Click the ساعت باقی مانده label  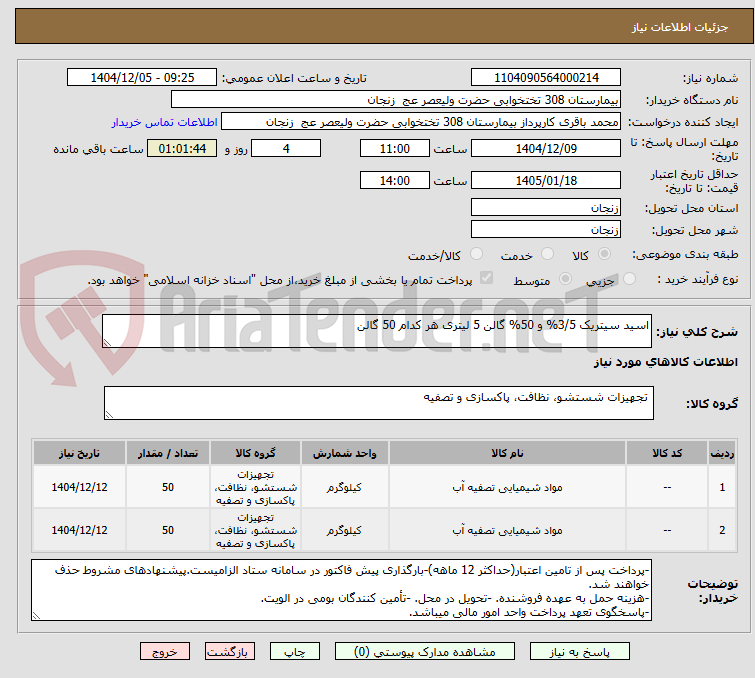98,149
